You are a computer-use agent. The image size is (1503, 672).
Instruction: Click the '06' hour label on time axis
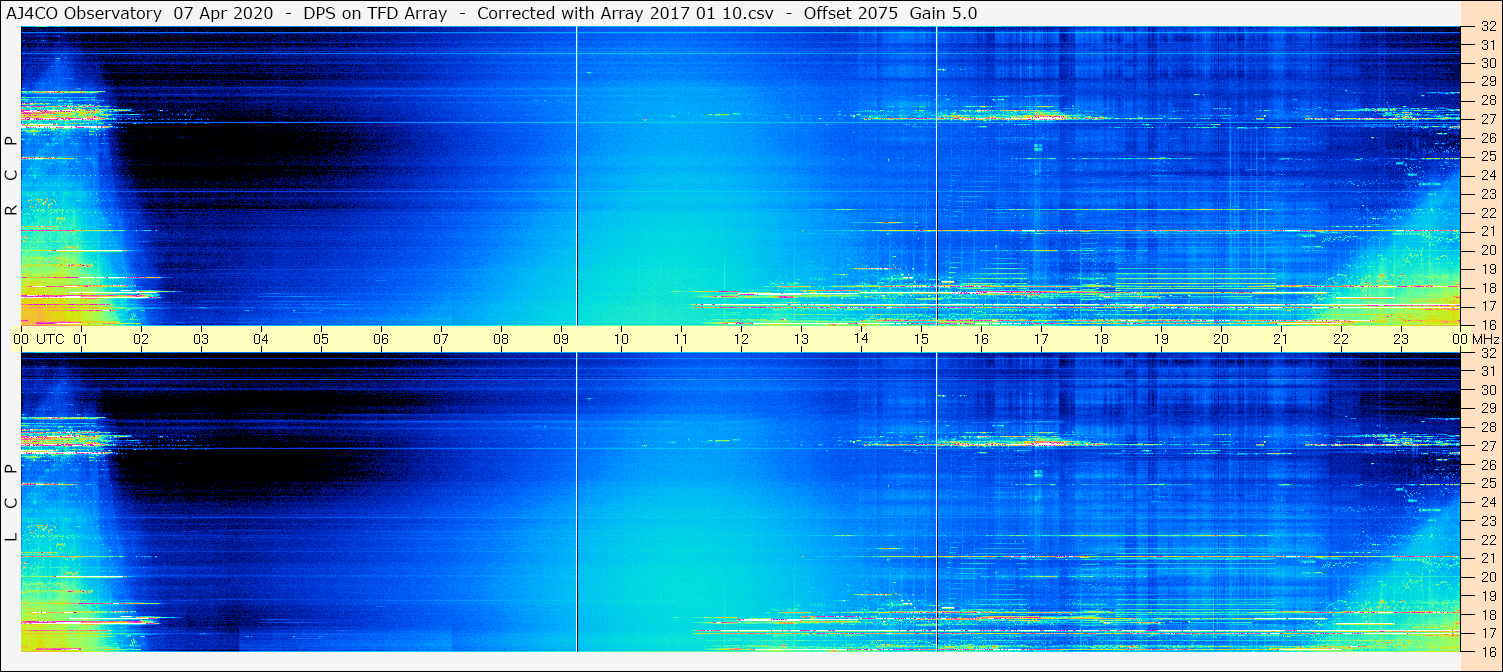381,339
